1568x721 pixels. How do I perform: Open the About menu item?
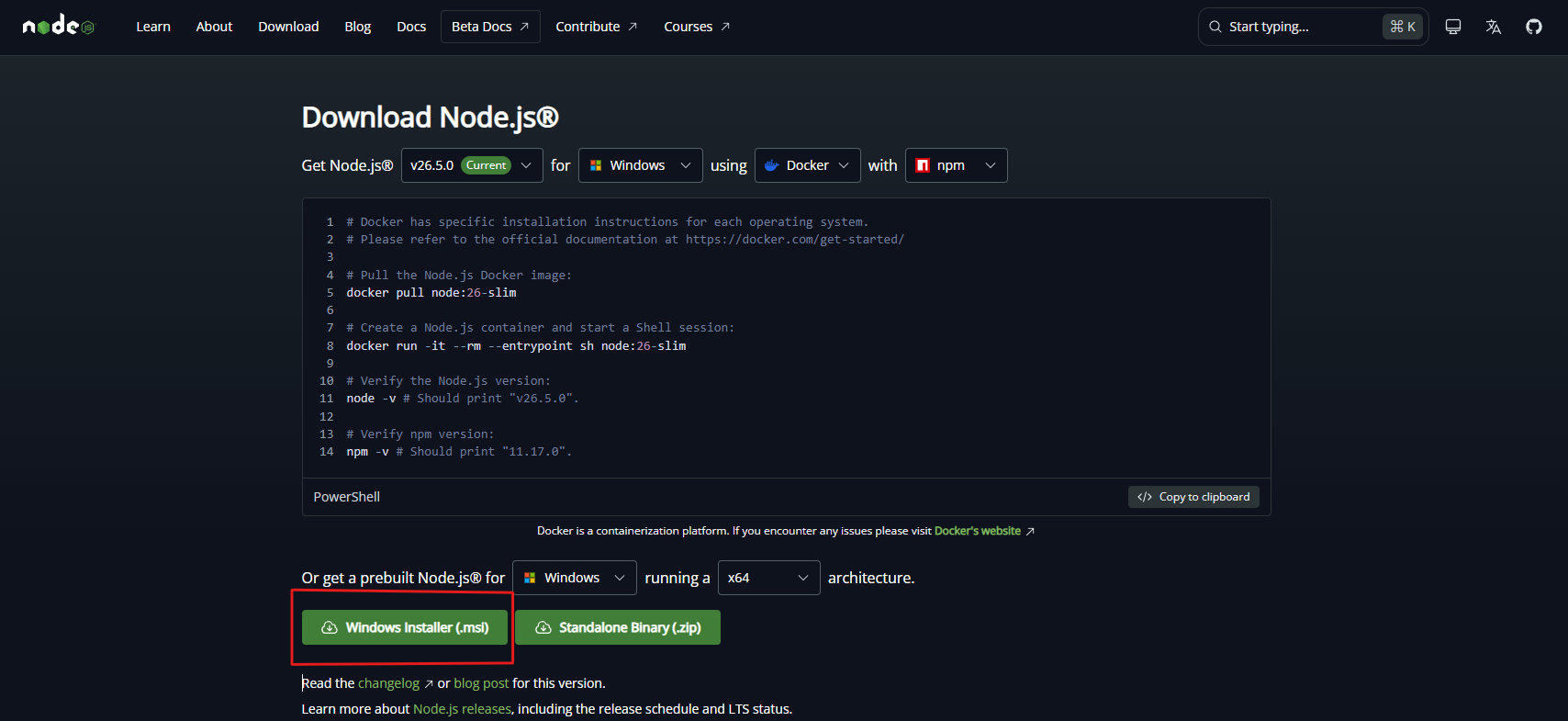pos(214,27)
